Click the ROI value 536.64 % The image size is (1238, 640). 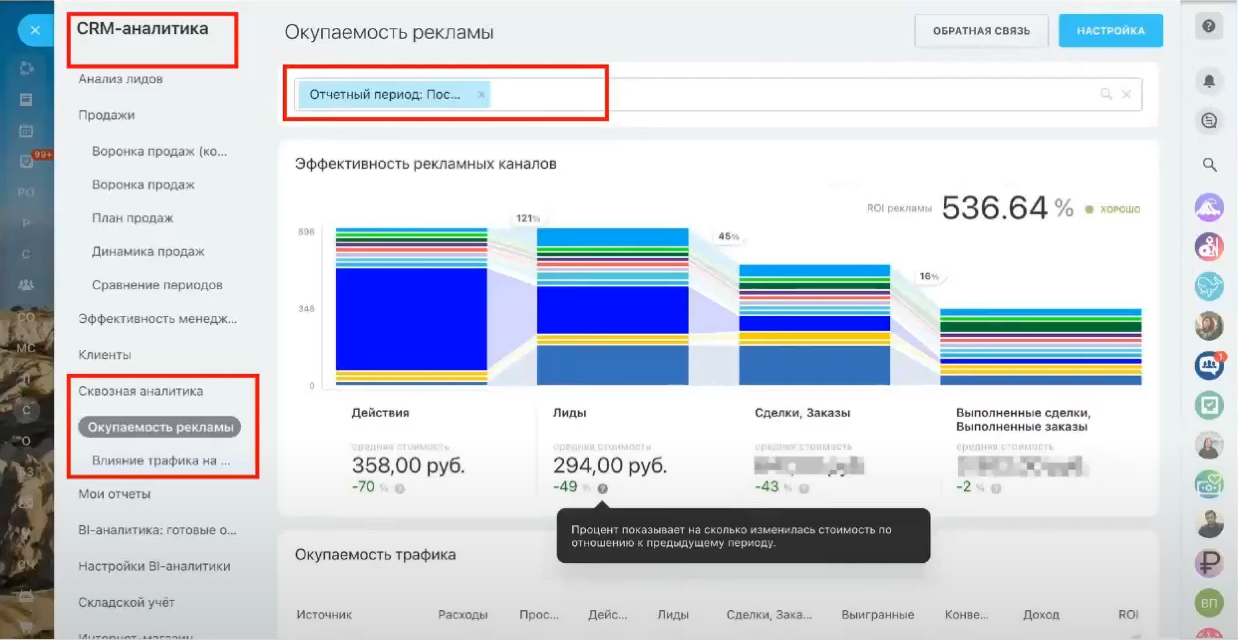(x=1007, y=207)
